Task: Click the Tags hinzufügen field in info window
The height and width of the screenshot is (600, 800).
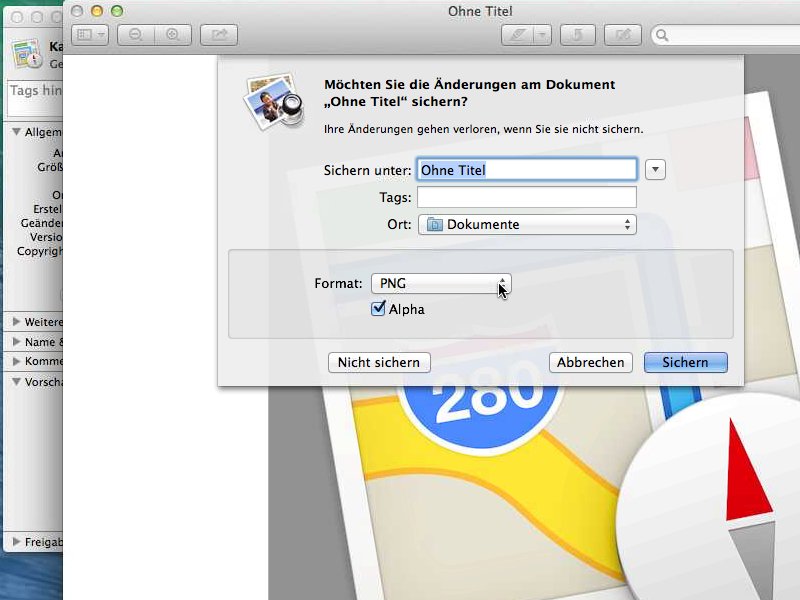Action: [x=35, y=99]
